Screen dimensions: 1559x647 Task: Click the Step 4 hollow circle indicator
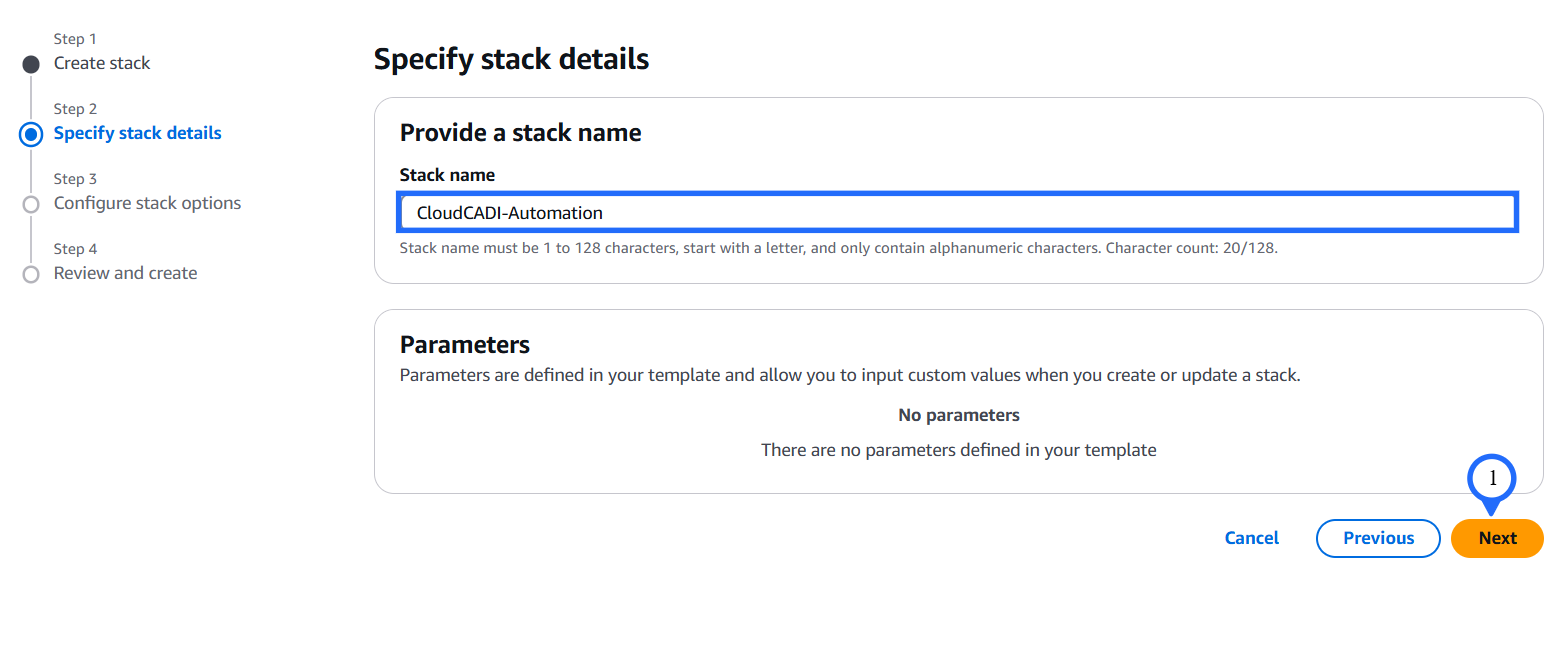31,273
